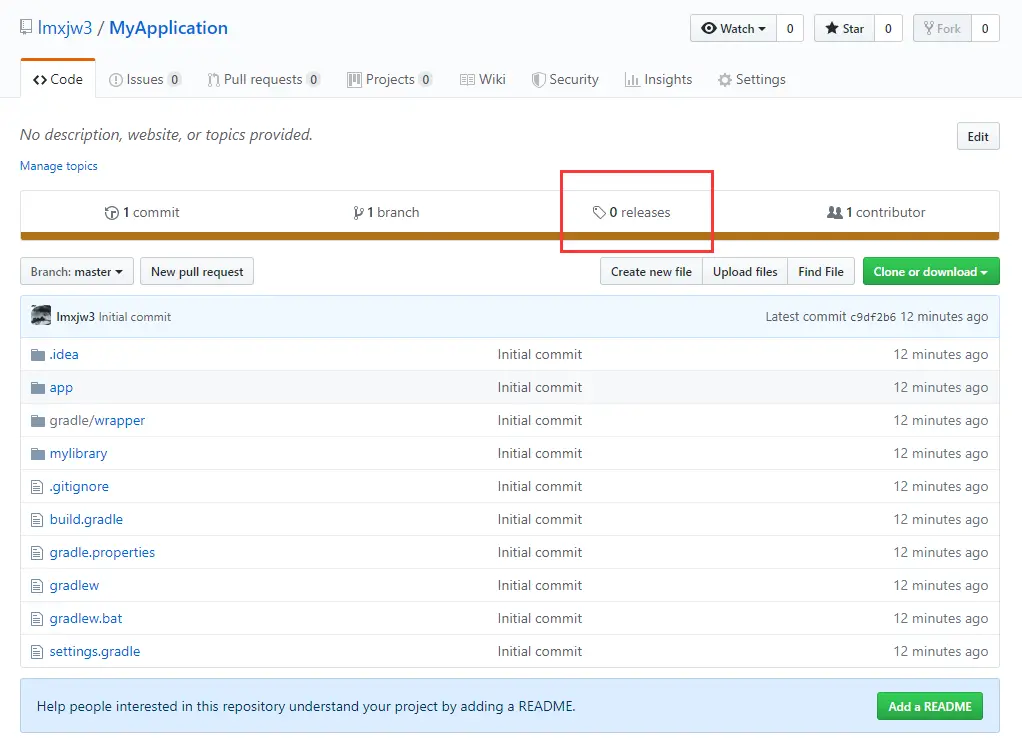
Task: Open the settings.gradle file
Action: tap(95, 652)
